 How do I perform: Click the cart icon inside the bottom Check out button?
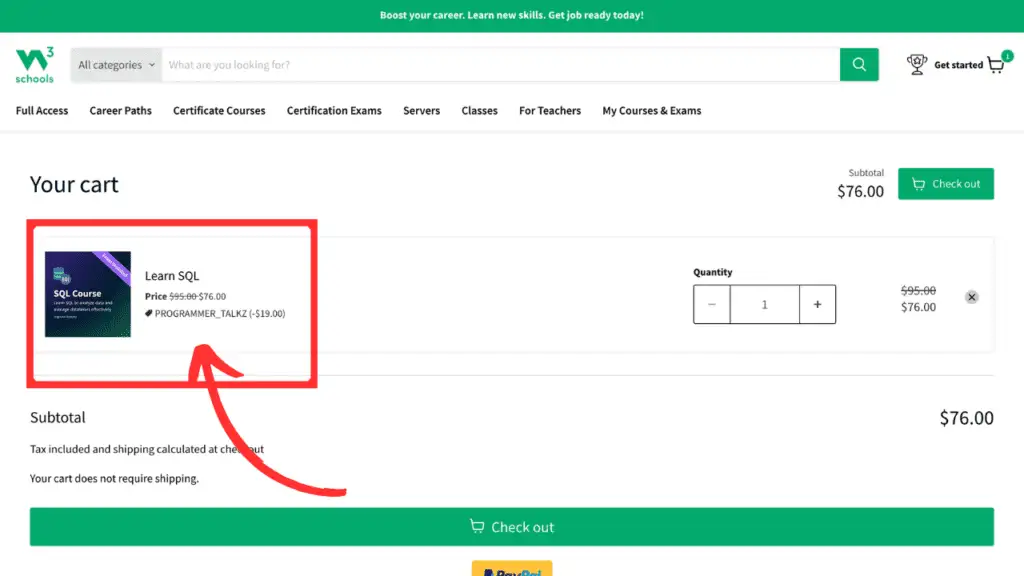478,527
